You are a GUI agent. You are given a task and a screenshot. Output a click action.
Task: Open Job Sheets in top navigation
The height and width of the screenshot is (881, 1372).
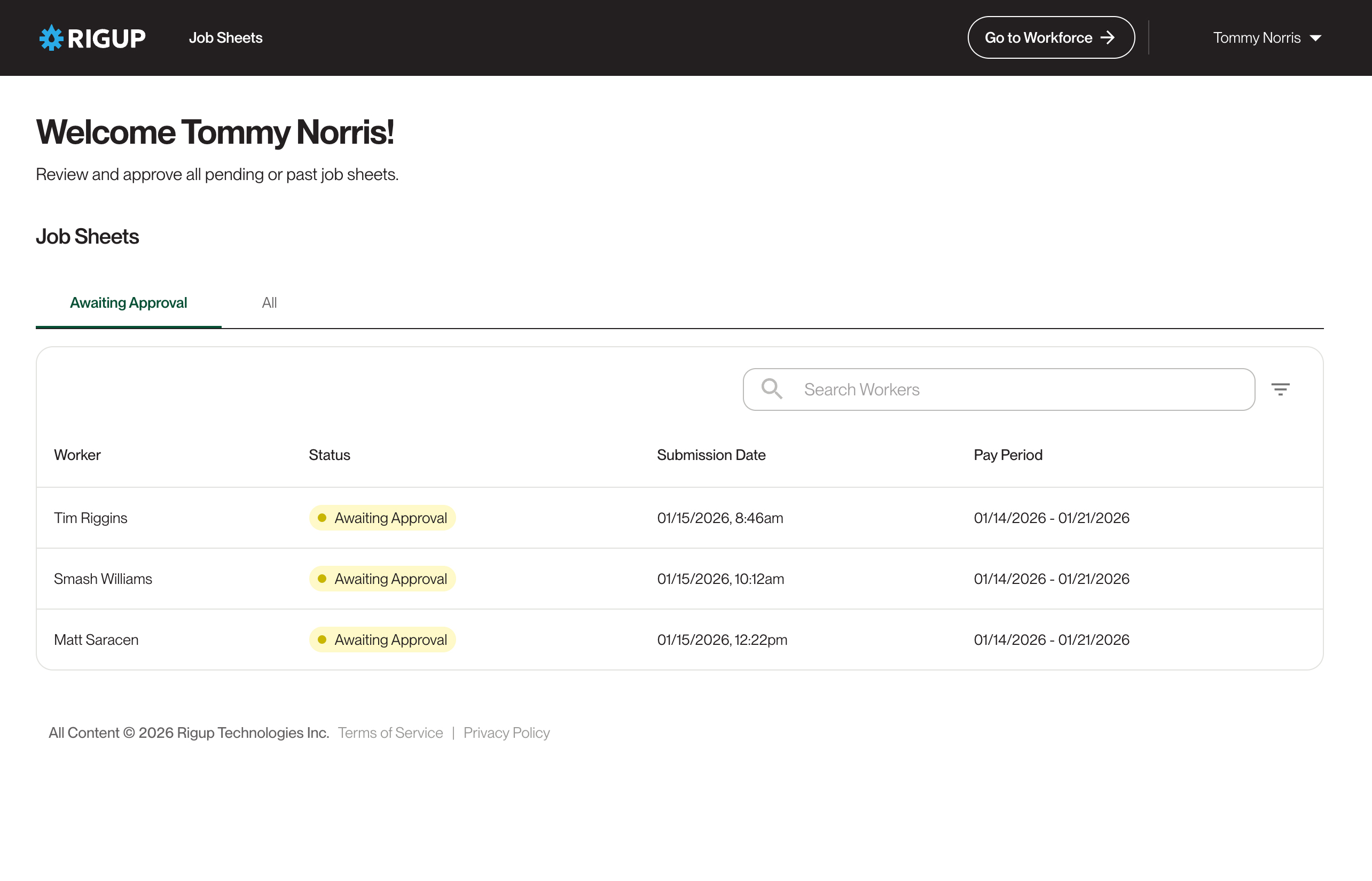pyautogui.click(x=225, y=38)
